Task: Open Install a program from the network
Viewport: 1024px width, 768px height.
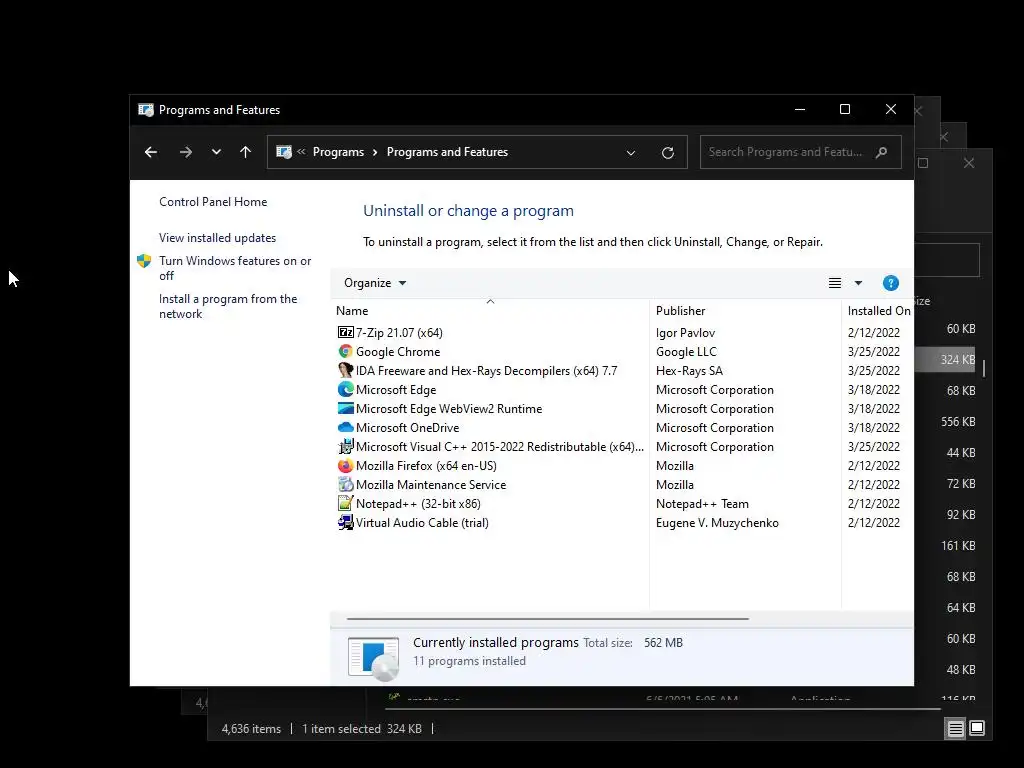Action: click(228, 306)
